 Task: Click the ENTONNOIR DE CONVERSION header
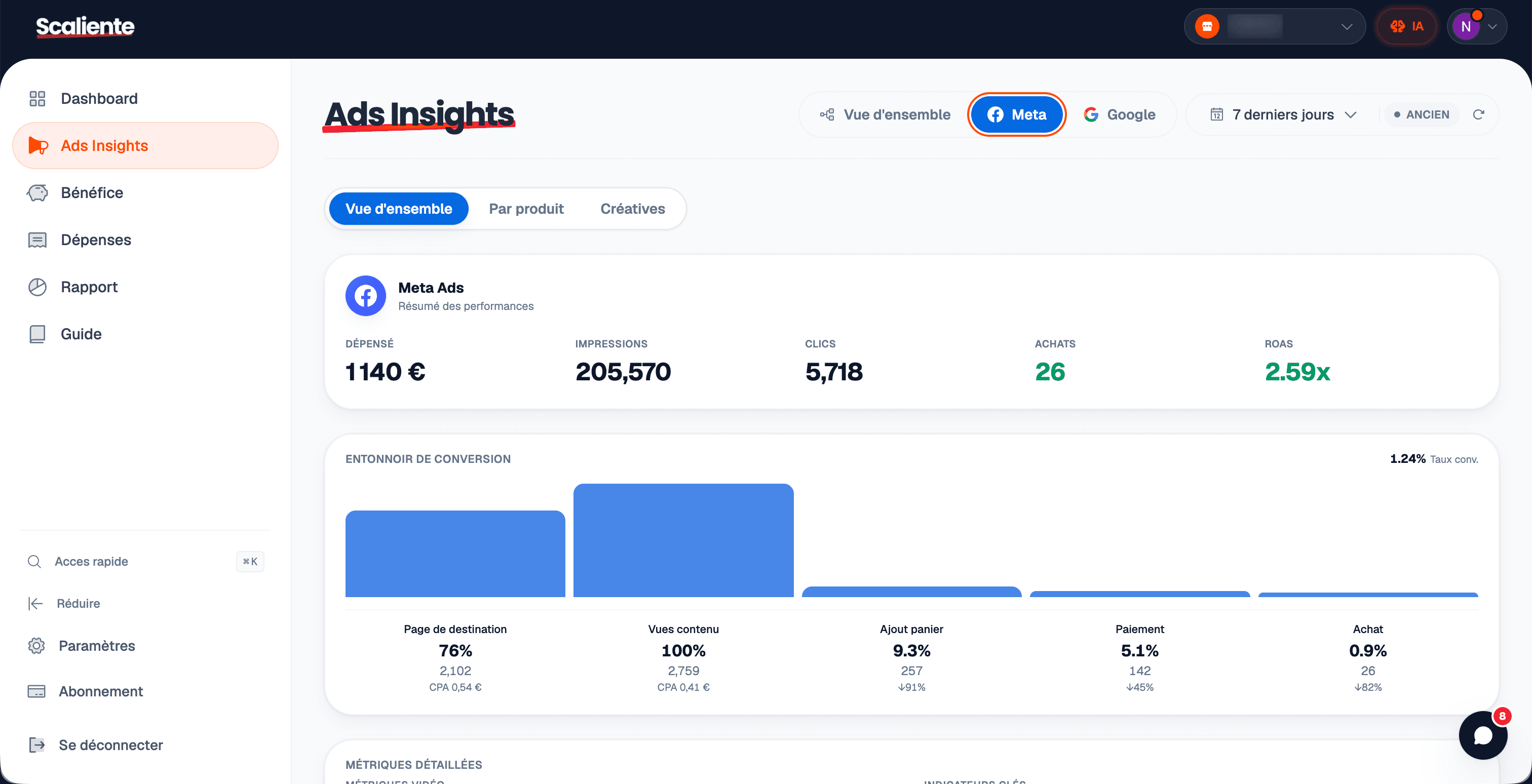click(428, 459)
